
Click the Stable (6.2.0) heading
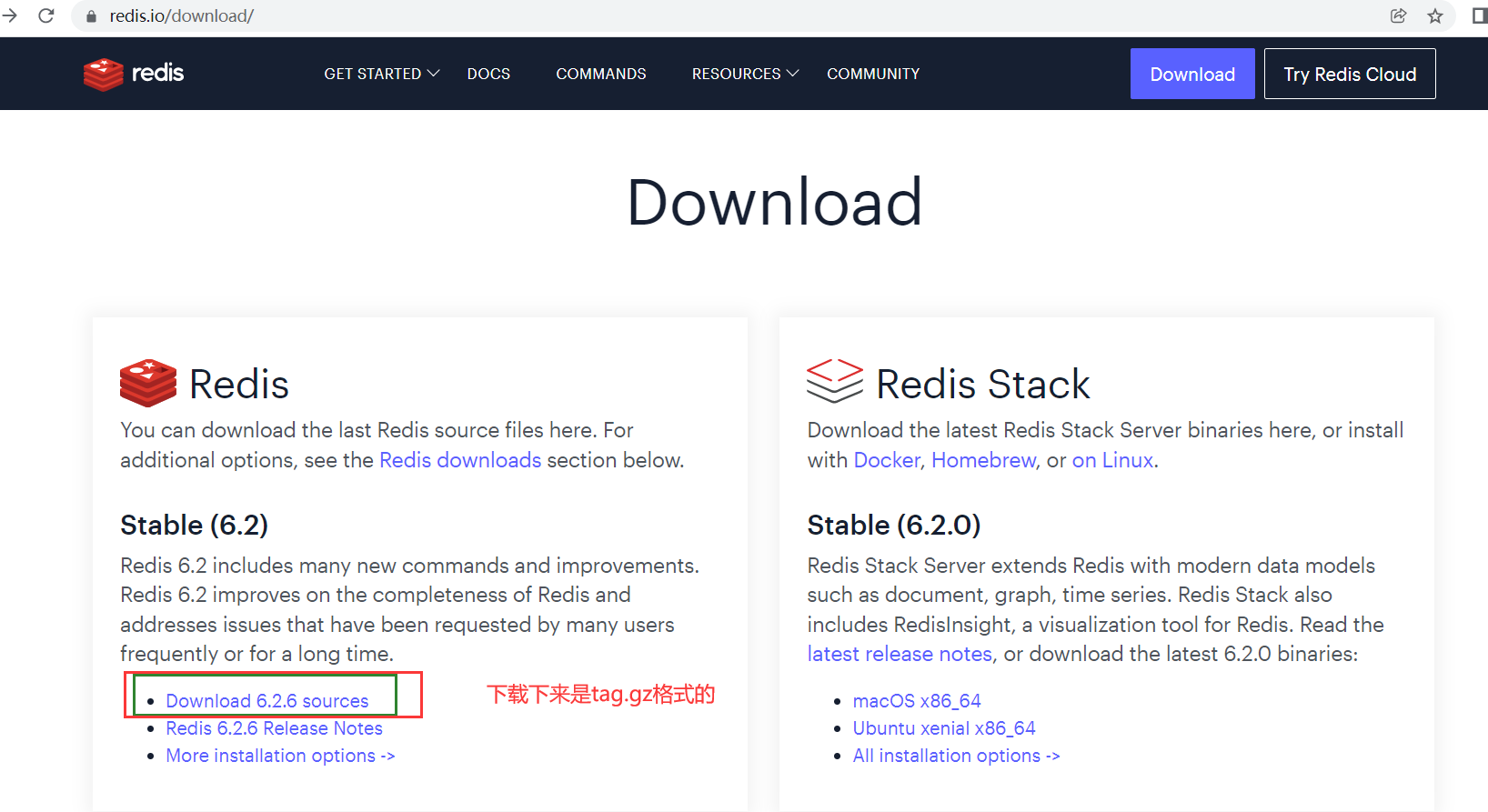coord(894,525)
